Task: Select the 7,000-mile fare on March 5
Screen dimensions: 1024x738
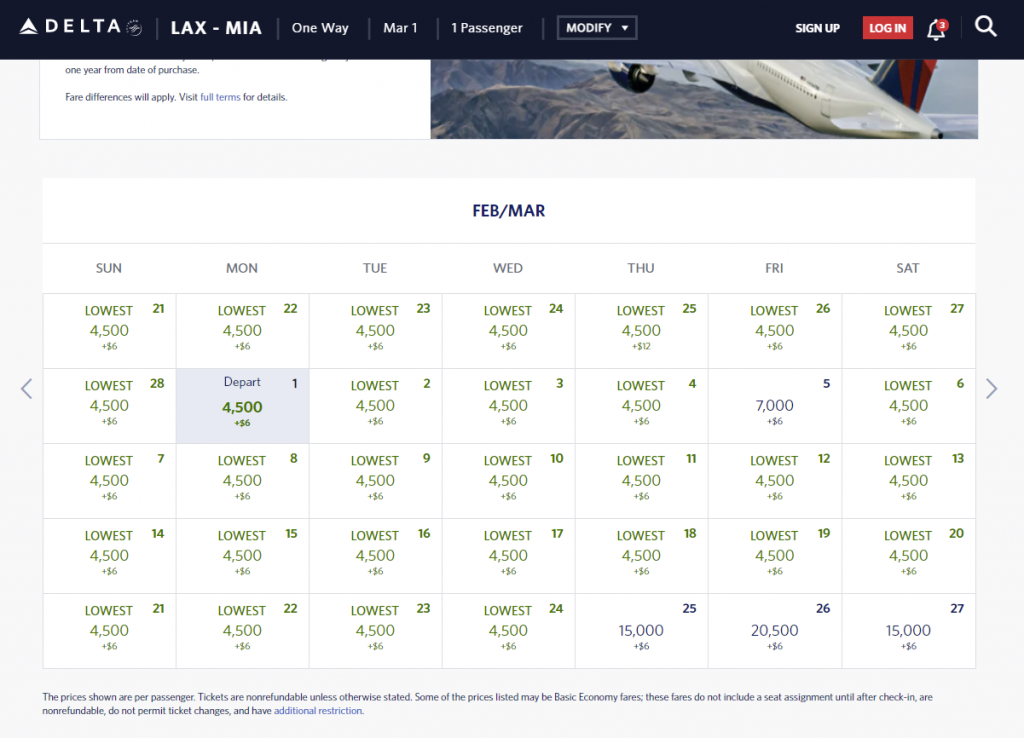Action: [x=774, y=405]
